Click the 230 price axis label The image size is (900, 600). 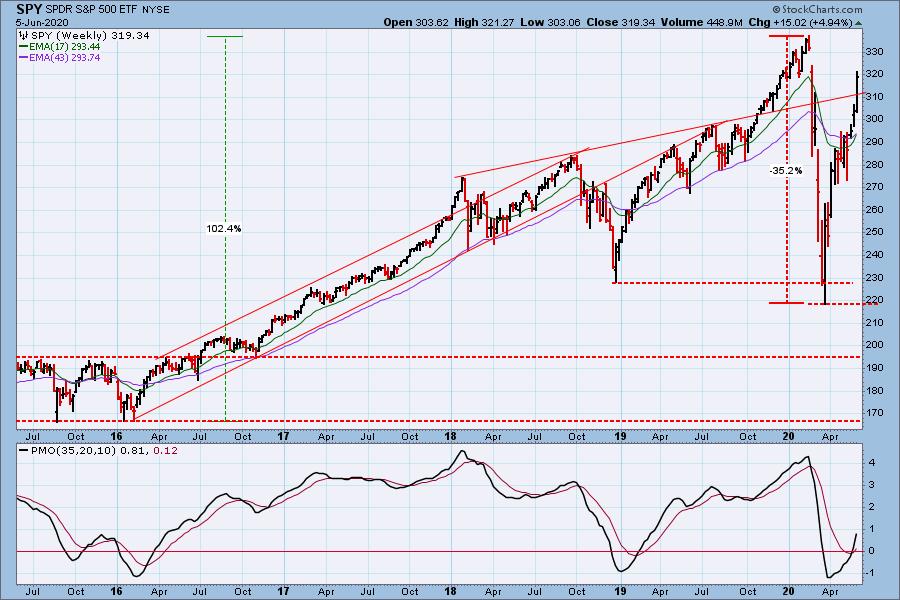pyautogui.click(x=874, y=277)
